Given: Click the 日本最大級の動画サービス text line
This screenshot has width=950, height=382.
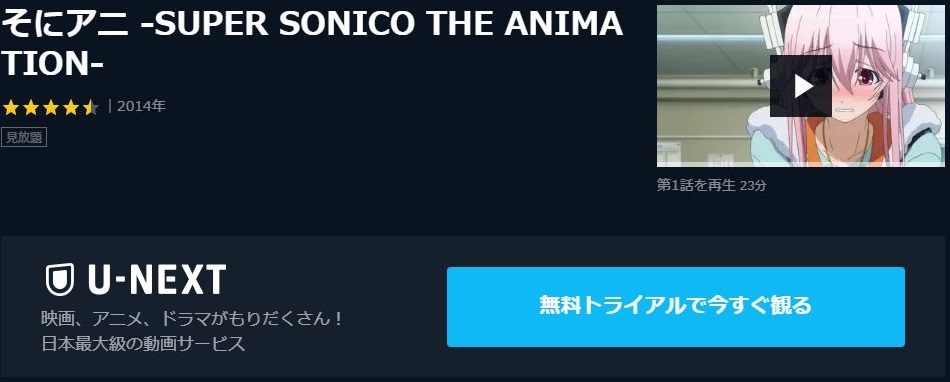Looking at the screenshot, I should [144, 344].
